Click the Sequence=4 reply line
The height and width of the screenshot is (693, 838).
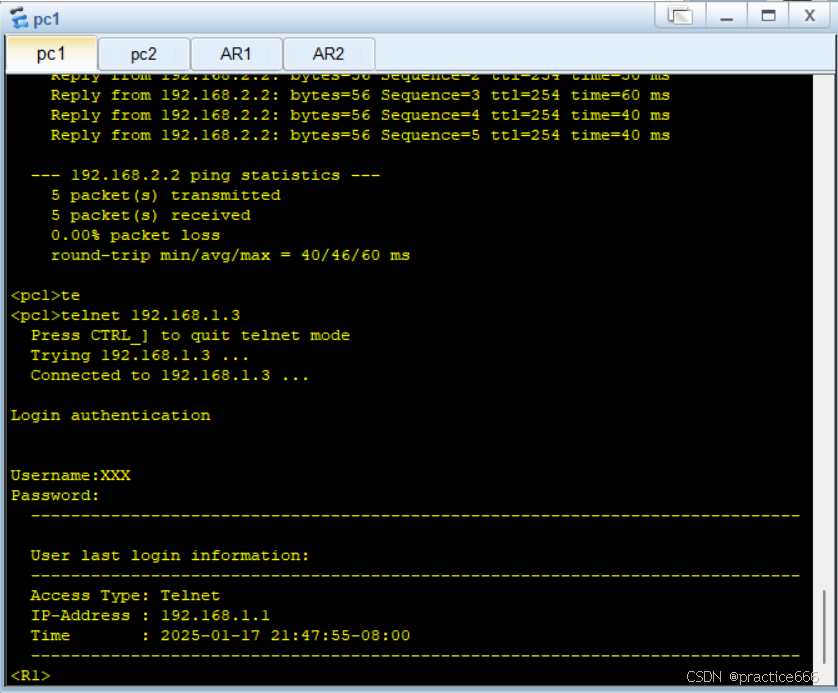[360, 115]
